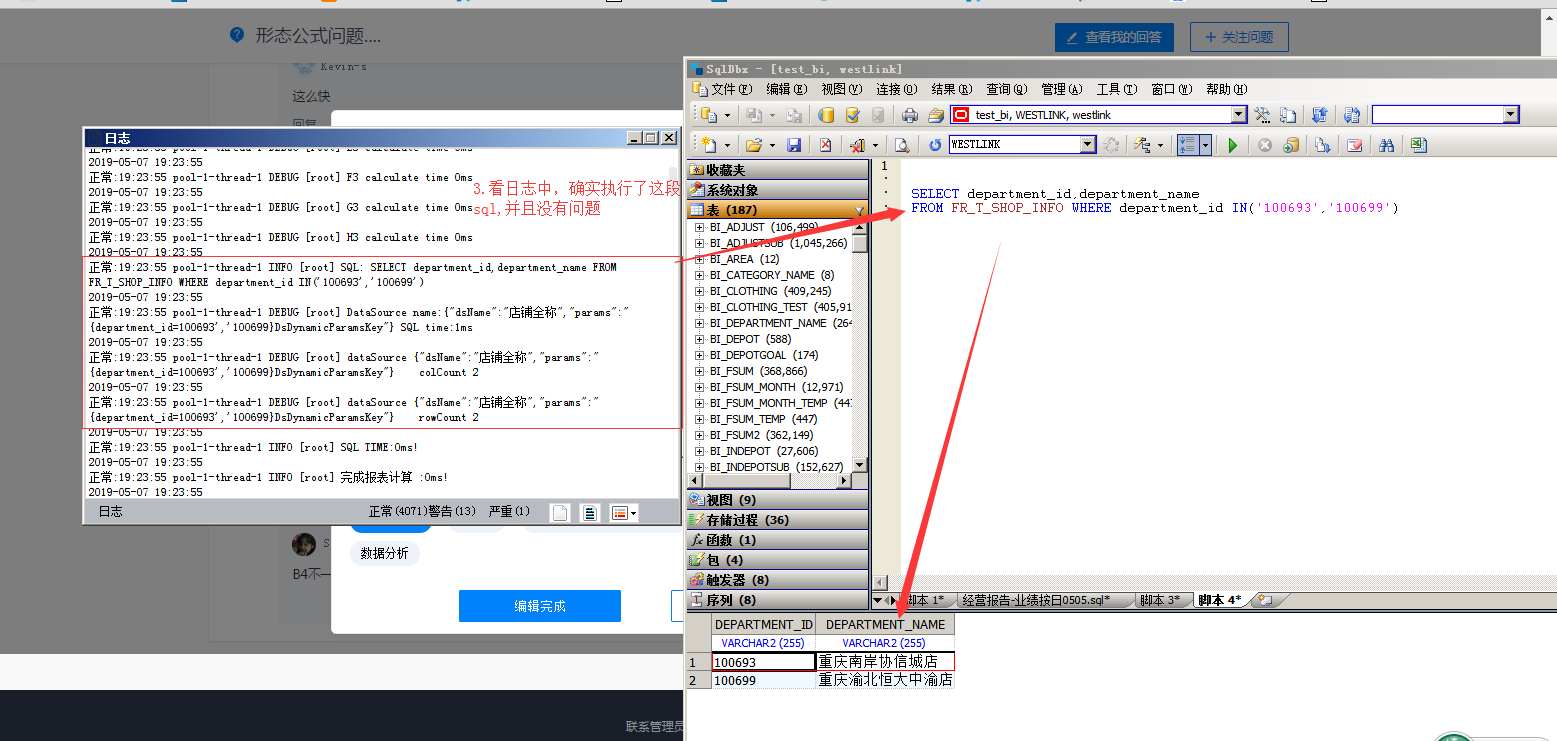
Task: Open the 视图 (9) section
Action: tap(777, 500)
